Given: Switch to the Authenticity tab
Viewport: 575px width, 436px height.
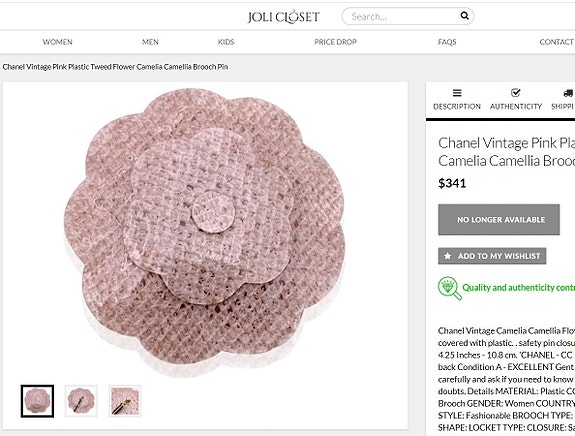Looking at the screenshot, I should 516,100.
